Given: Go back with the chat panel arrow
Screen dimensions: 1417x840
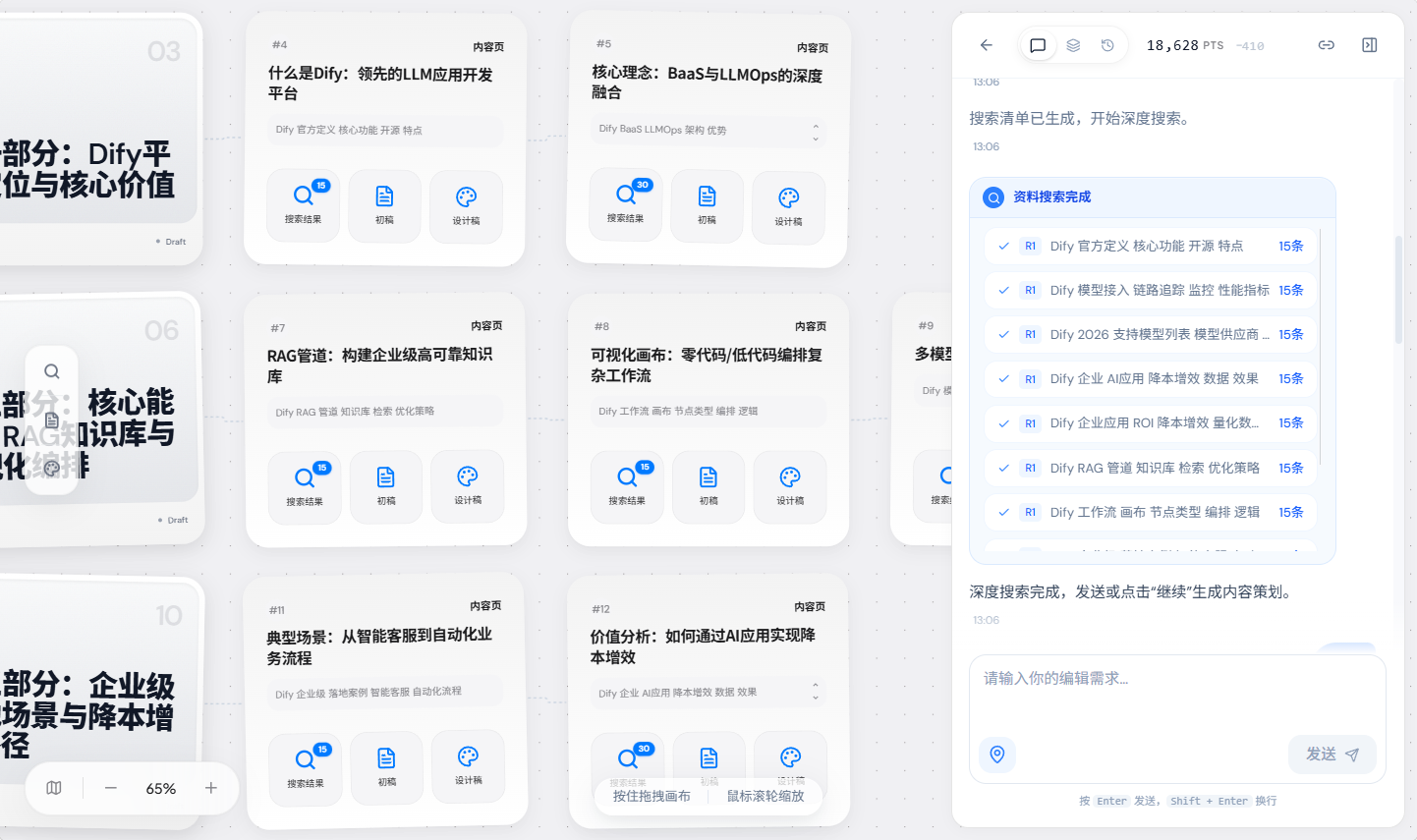Looking at the screenshot, I should click(987, 45).
